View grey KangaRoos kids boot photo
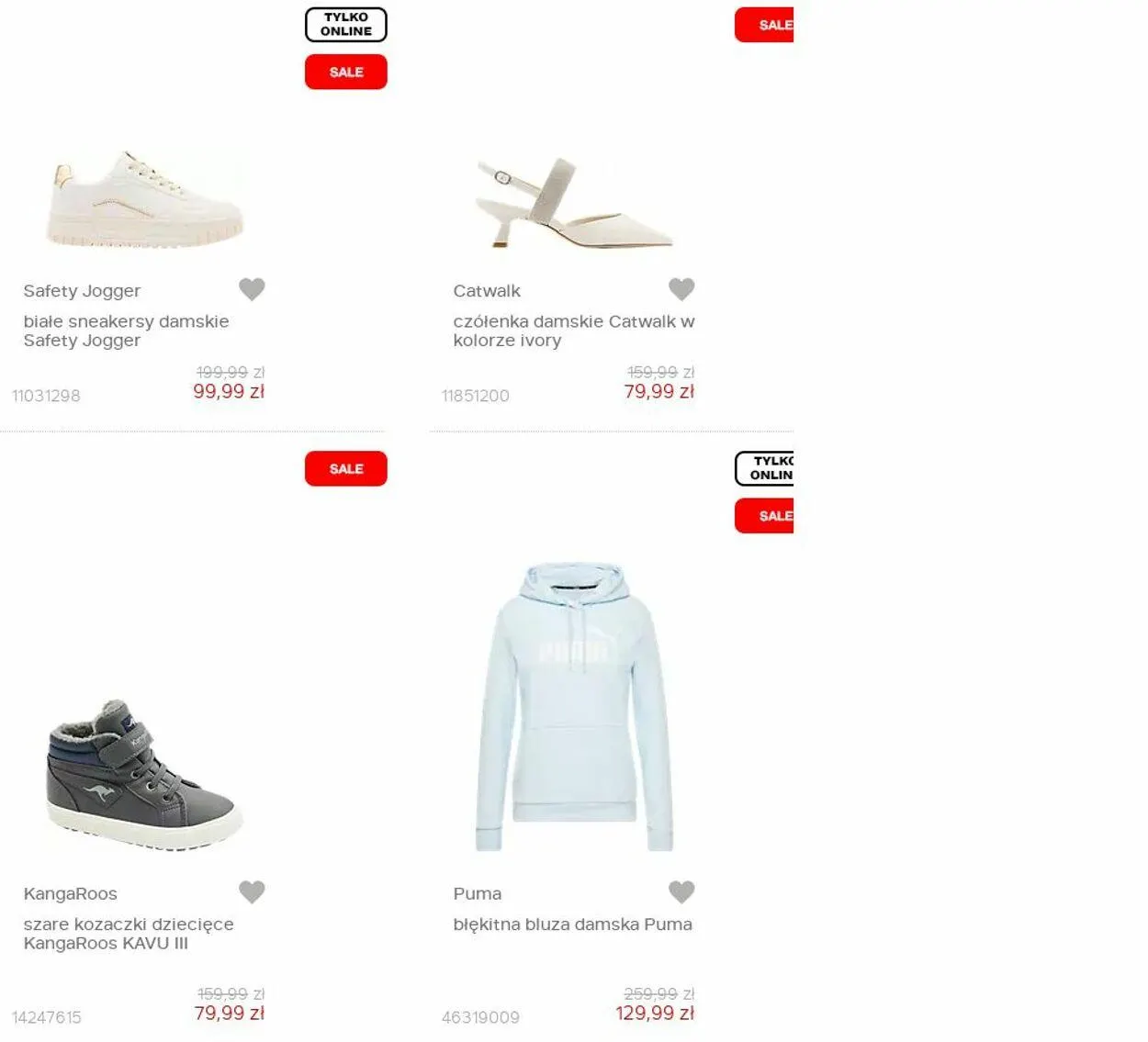This screenshot has height=1042, width=1148. click(145, 775)
